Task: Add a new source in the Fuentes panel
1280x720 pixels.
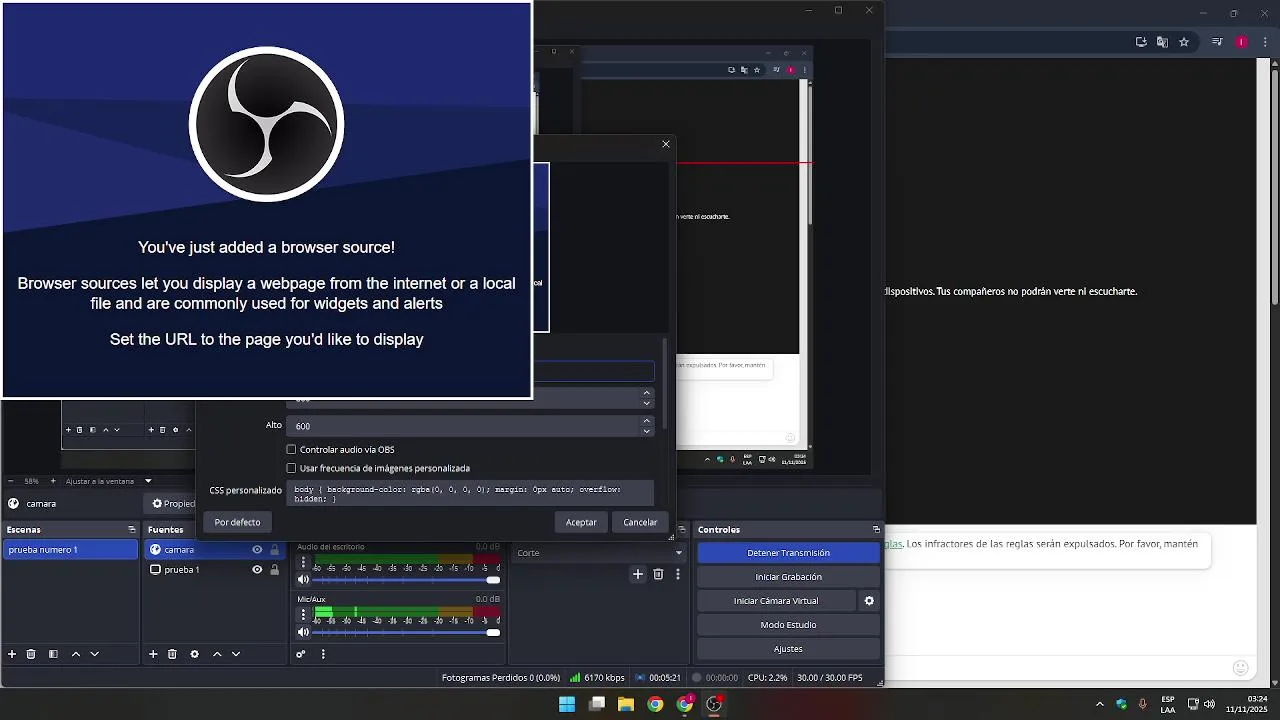Action: click(x=153, y=654)
